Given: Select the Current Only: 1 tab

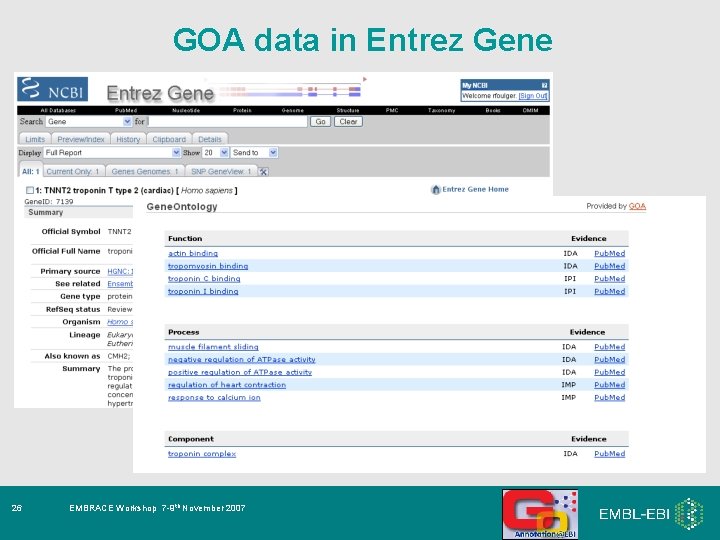Looking at the screenshot, I should 73,171.
